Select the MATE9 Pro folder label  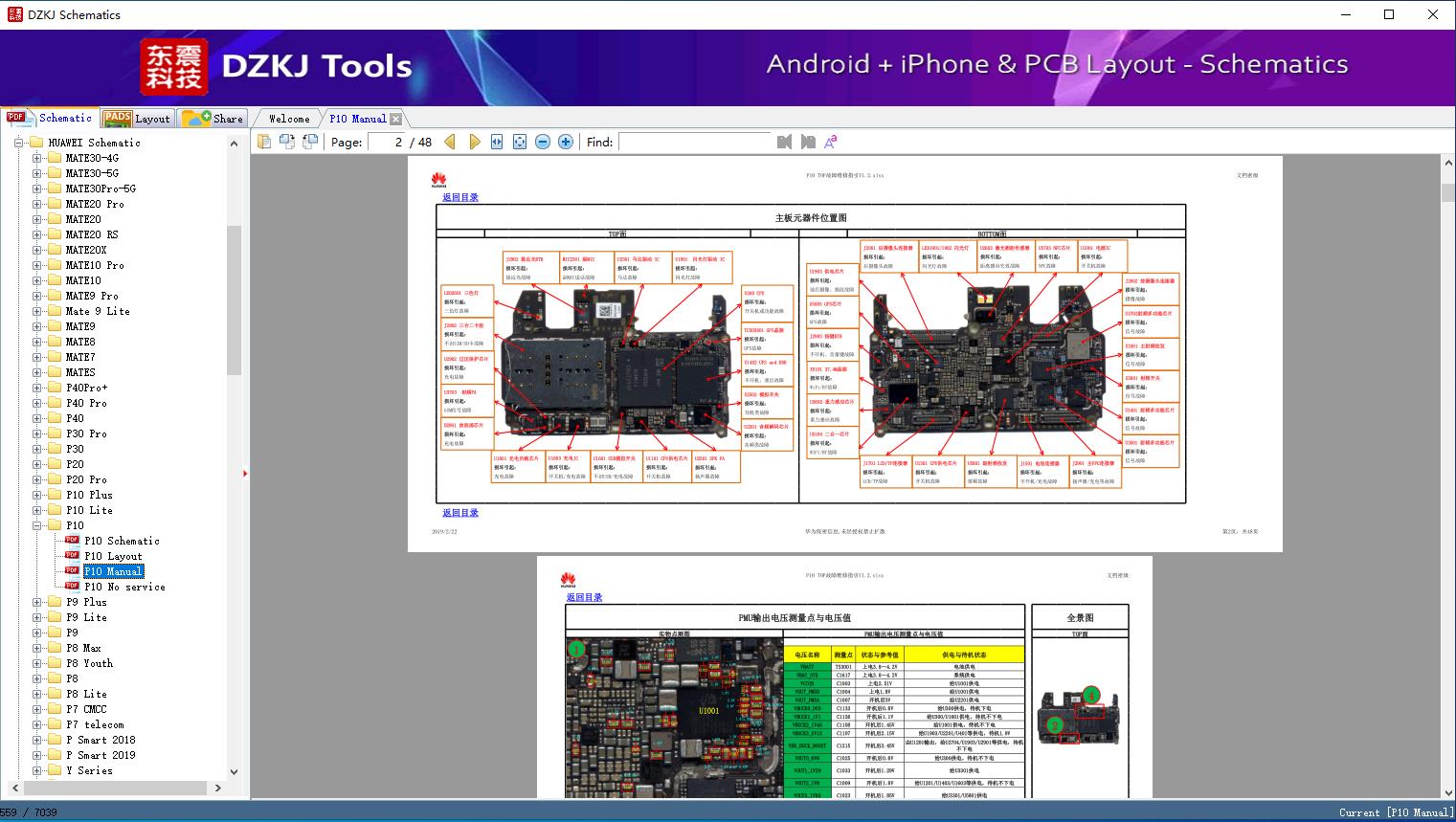coord(92,296)
